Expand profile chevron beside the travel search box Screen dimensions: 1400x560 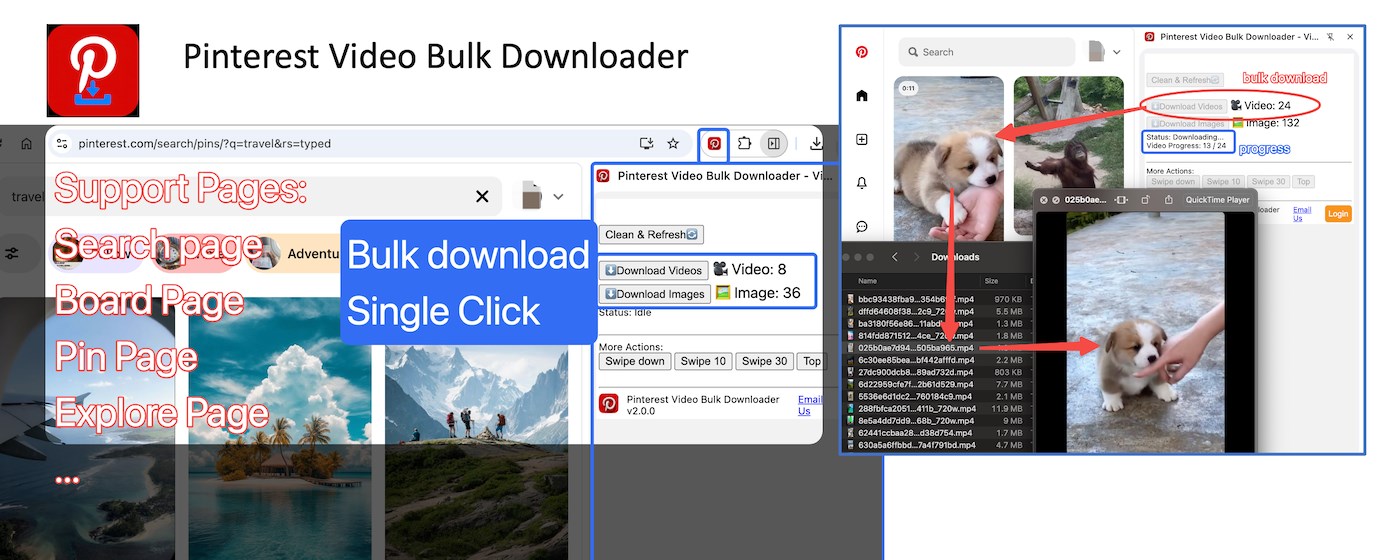coord(558,196)
